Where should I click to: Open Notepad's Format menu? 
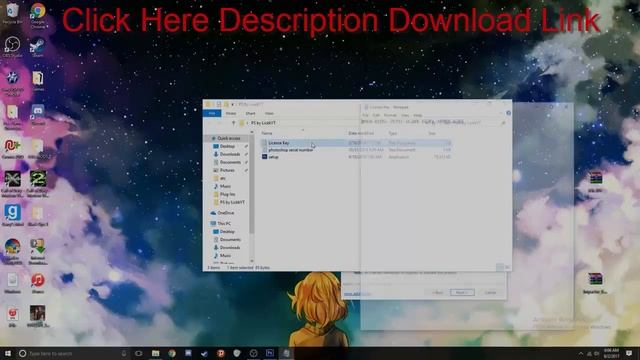[x=390, y=115]
